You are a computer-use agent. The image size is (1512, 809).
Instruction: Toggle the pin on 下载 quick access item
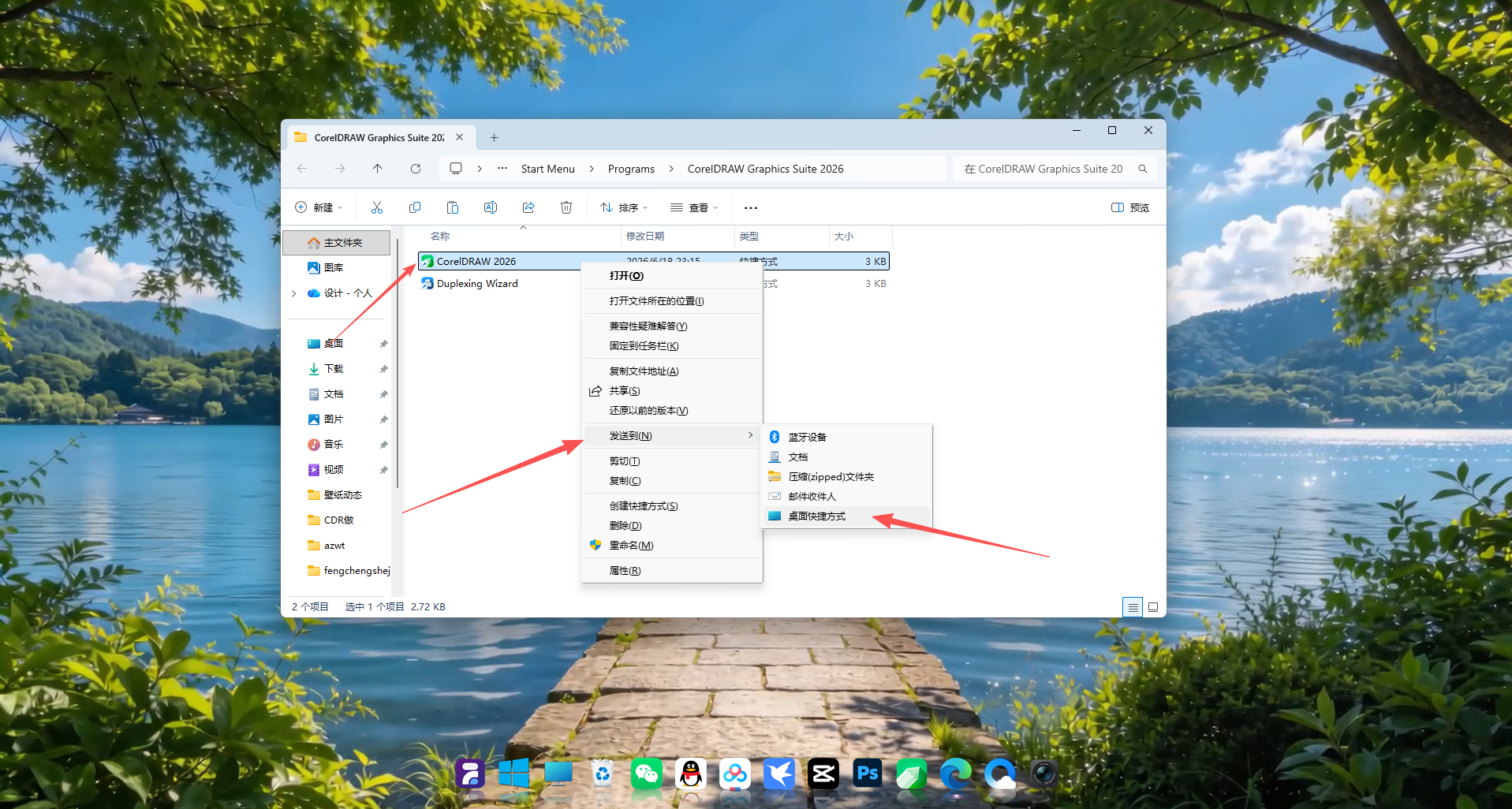pyautogui.click(x=383, y=369)
